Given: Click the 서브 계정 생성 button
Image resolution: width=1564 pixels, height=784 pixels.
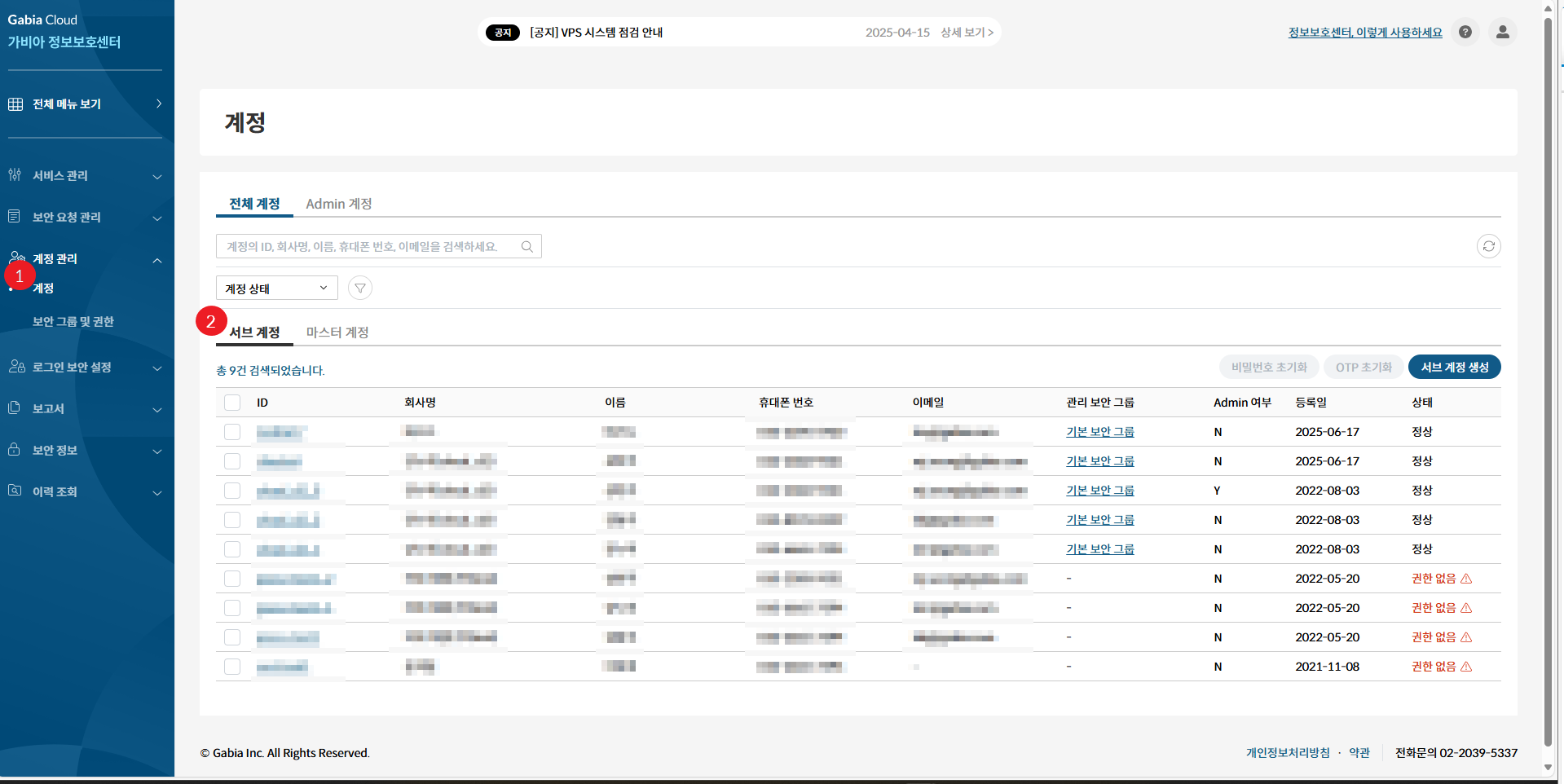Looking at the screenshot, I should (x=1454, y=368).
